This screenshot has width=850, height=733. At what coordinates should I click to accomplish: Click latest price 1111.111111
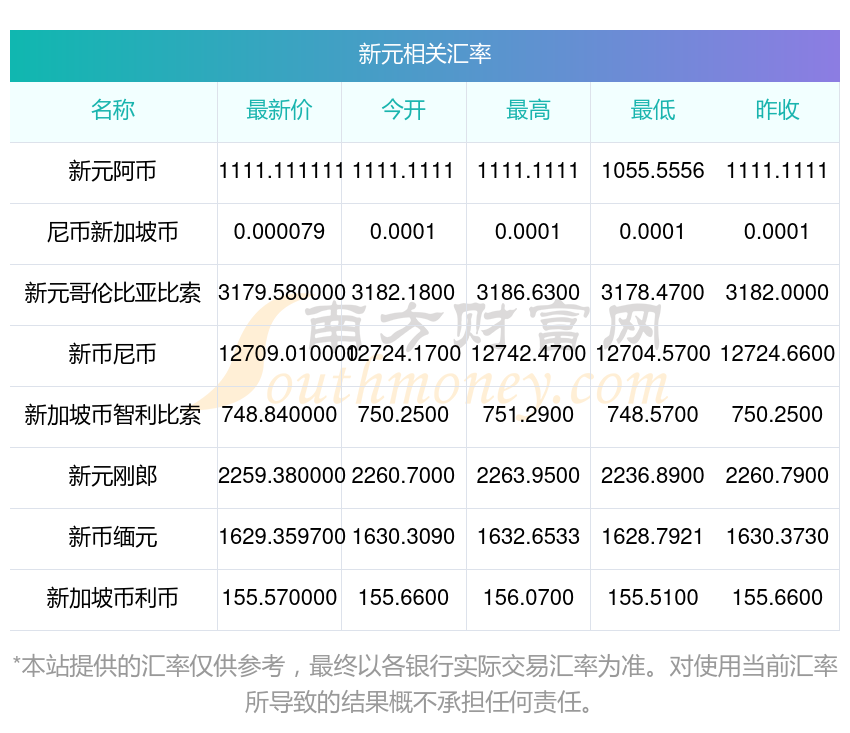pos(280,171)
